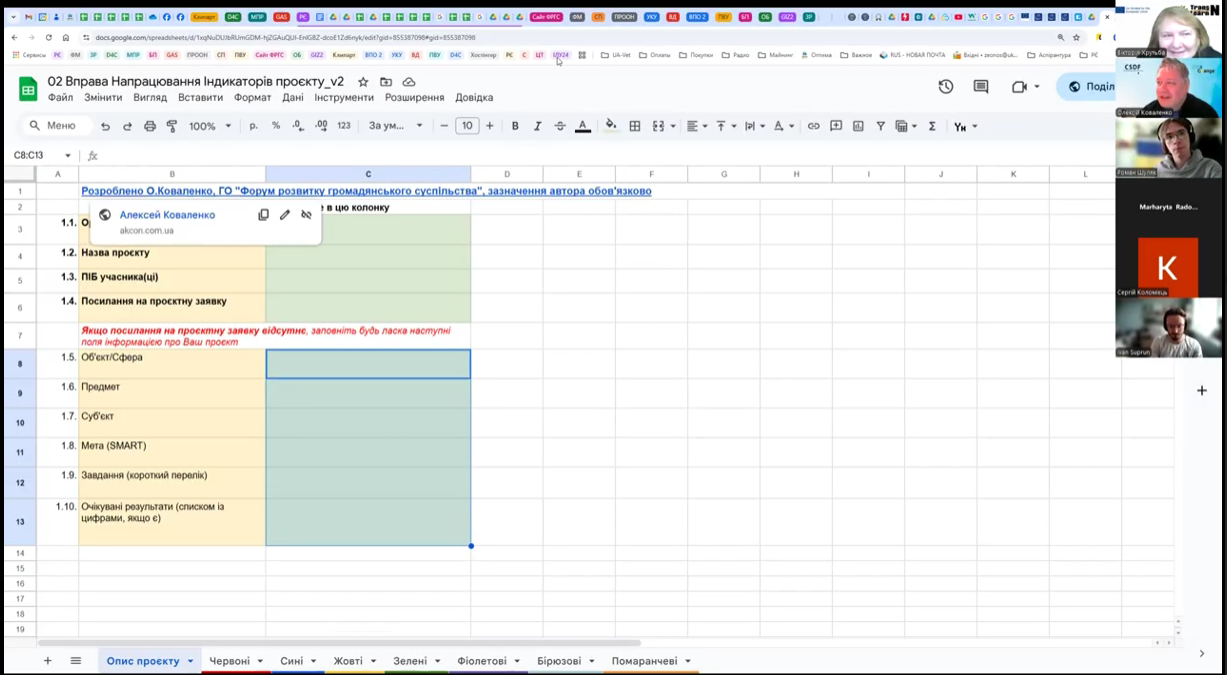1227x675 pixels.
Task: Open the input tools language dropdown
Action: (966, 127)
